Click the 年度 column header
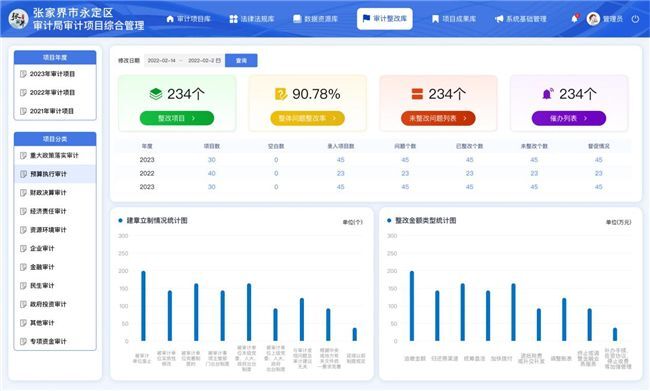The image size is (650, 391). click(147, 146)
